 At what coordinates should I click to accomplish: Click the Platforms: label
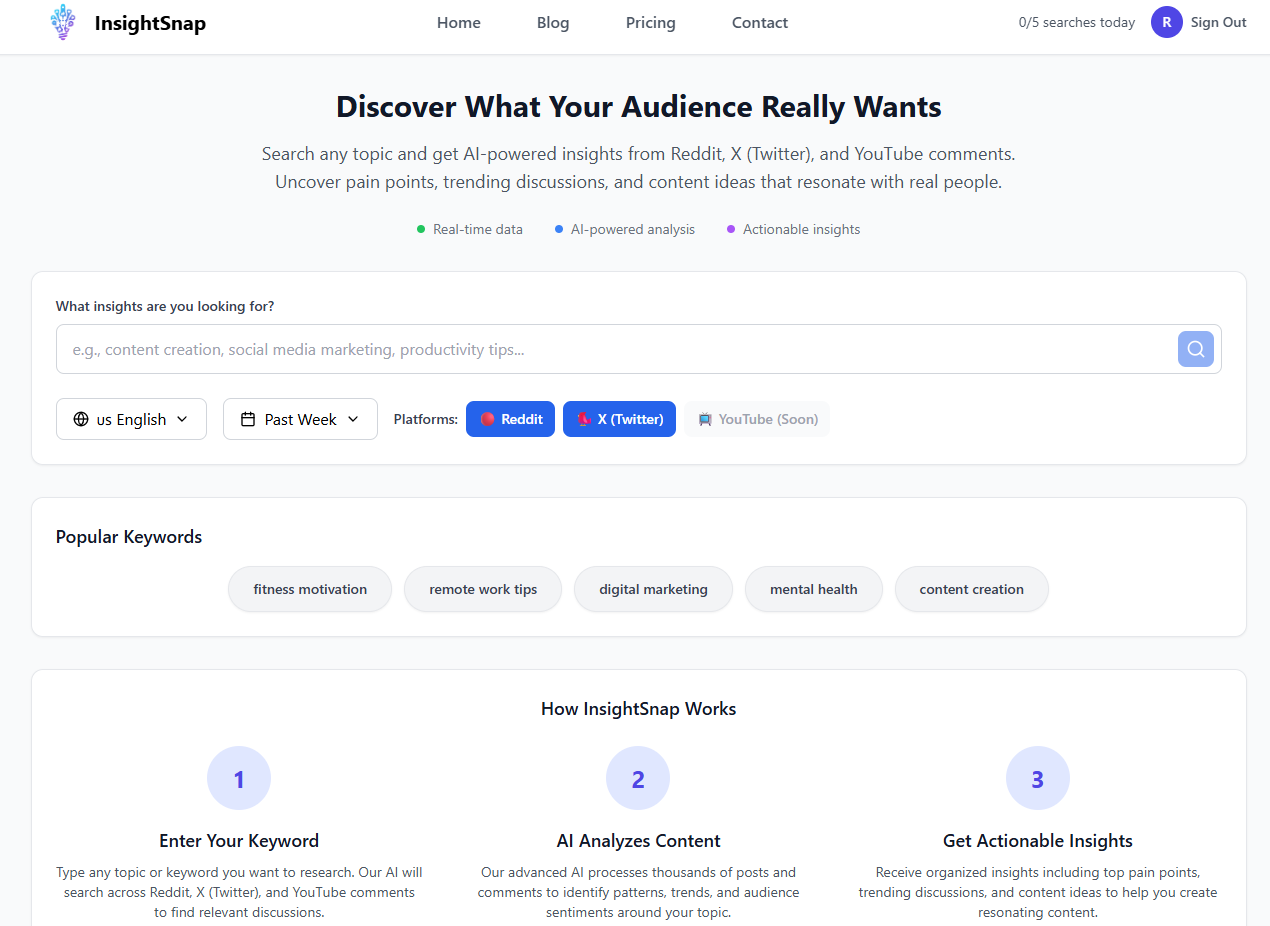point(426,419)
